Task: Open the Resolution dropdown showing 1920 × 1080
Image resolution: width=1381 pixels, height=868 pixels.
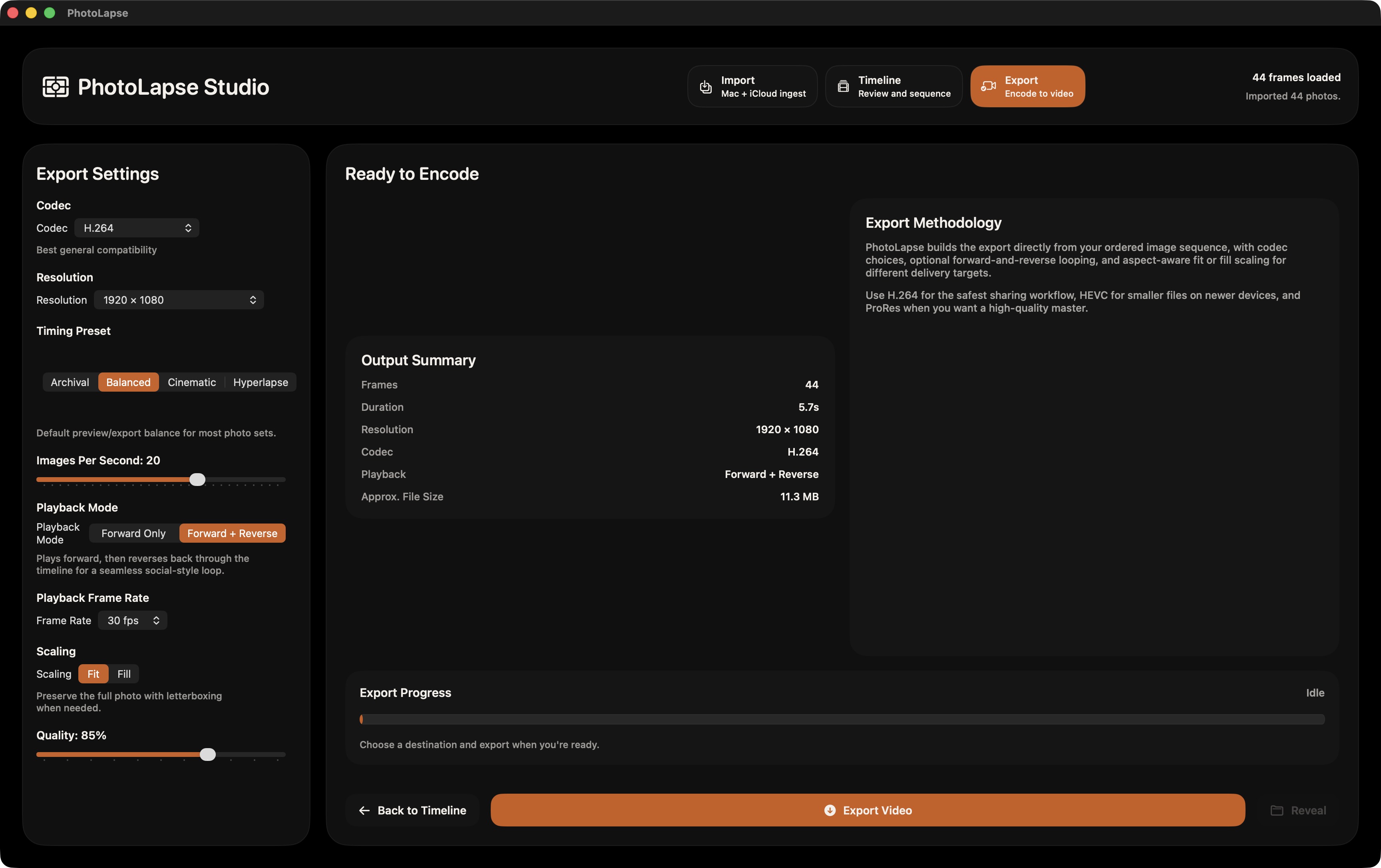Action: [x=178, y=299]
